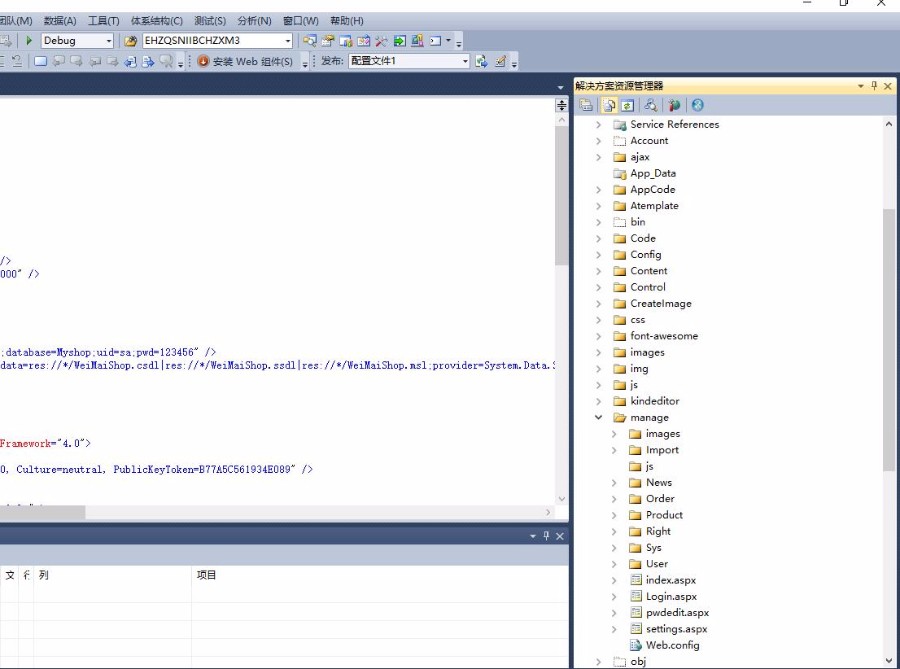Click the editor split window handle
The image size is (900, 669).
coord(561,105)
